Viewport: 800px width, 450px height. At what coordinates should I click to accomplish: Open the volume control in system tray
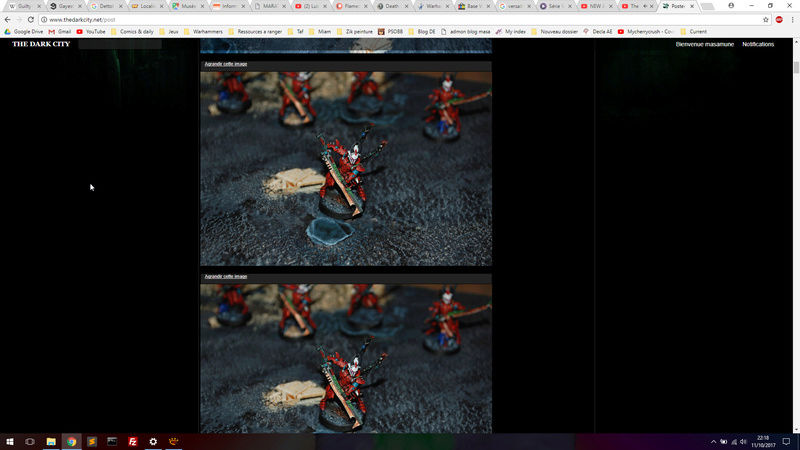(x=743, y=442)
